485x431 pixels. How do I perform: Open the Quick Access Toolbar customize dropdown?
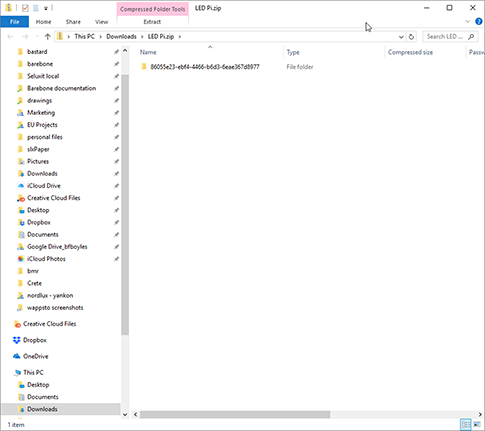(46, 8)
